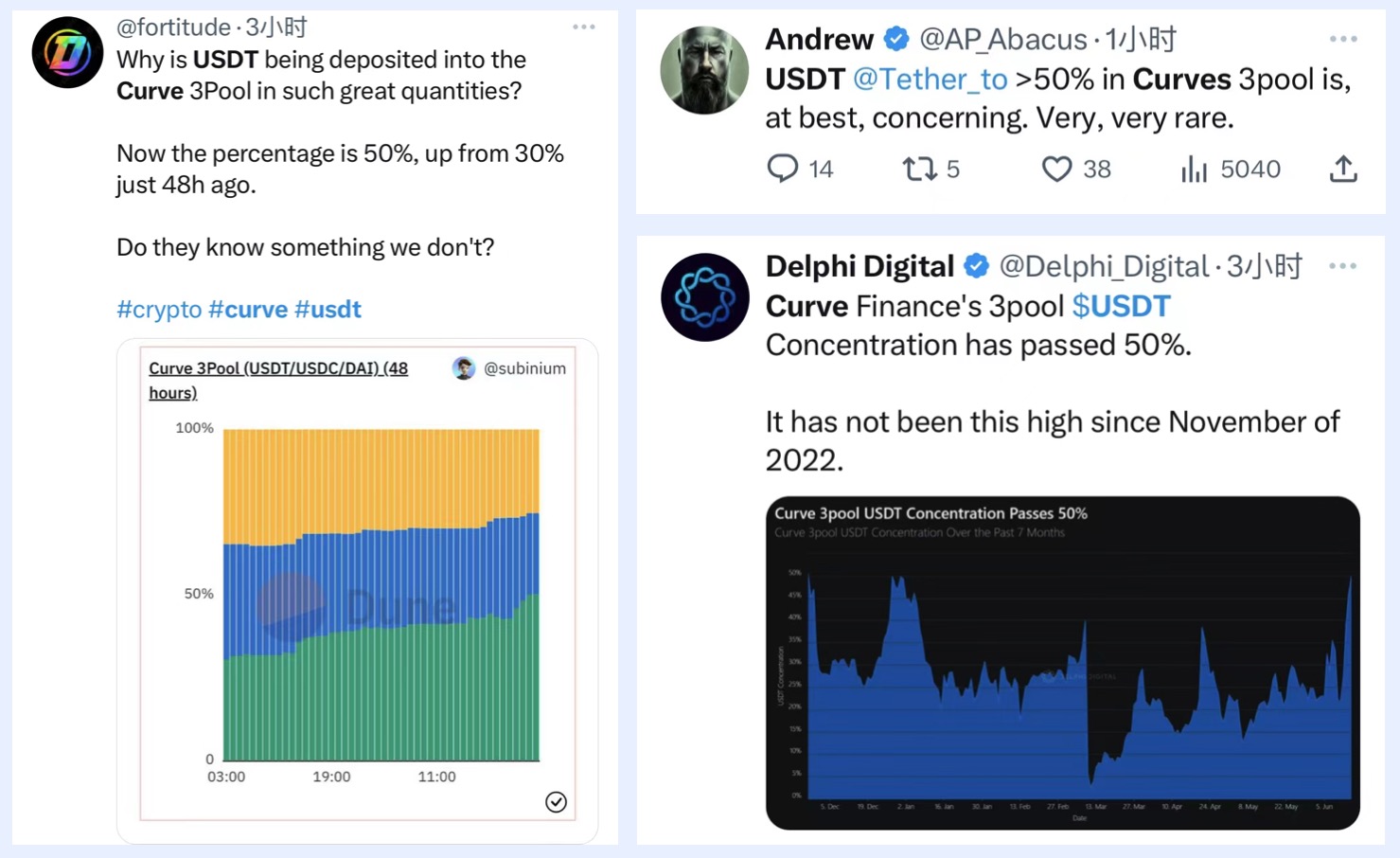Open more options on fortitude's tweet
Viewport: 1400px width, 858px height.
(584, 27)
